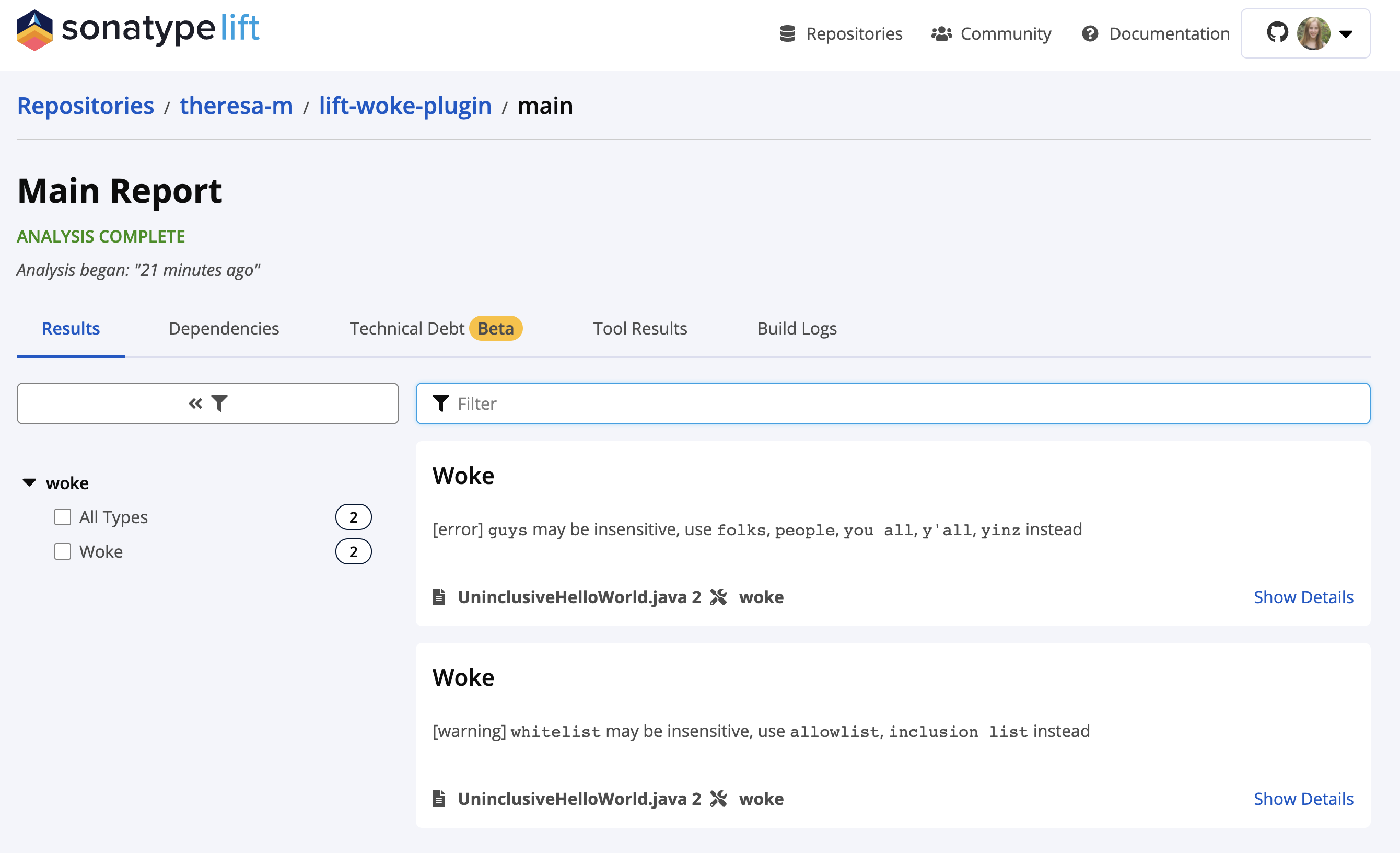Click the Repositories database icon in header
Image resolution: width=1400 pixels, height=853 pixels.
click(x=788, y=33)
